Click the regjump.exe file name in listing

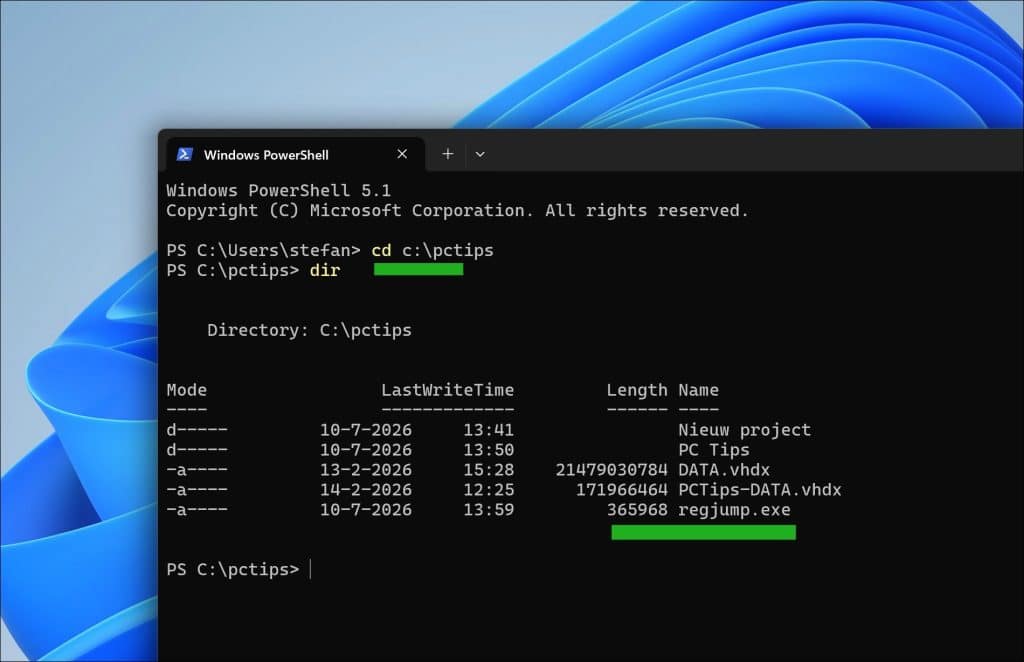coord(734,510)
